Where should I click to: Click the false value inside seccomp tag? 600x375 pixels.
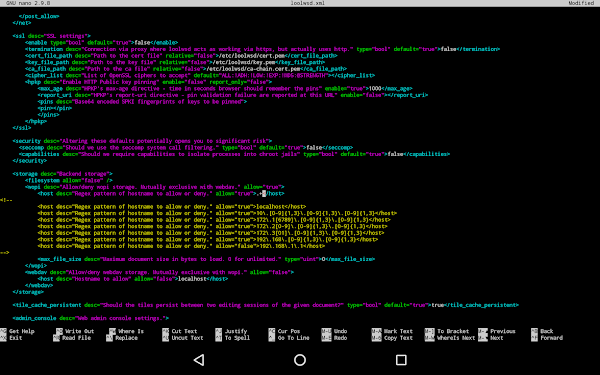314,147
